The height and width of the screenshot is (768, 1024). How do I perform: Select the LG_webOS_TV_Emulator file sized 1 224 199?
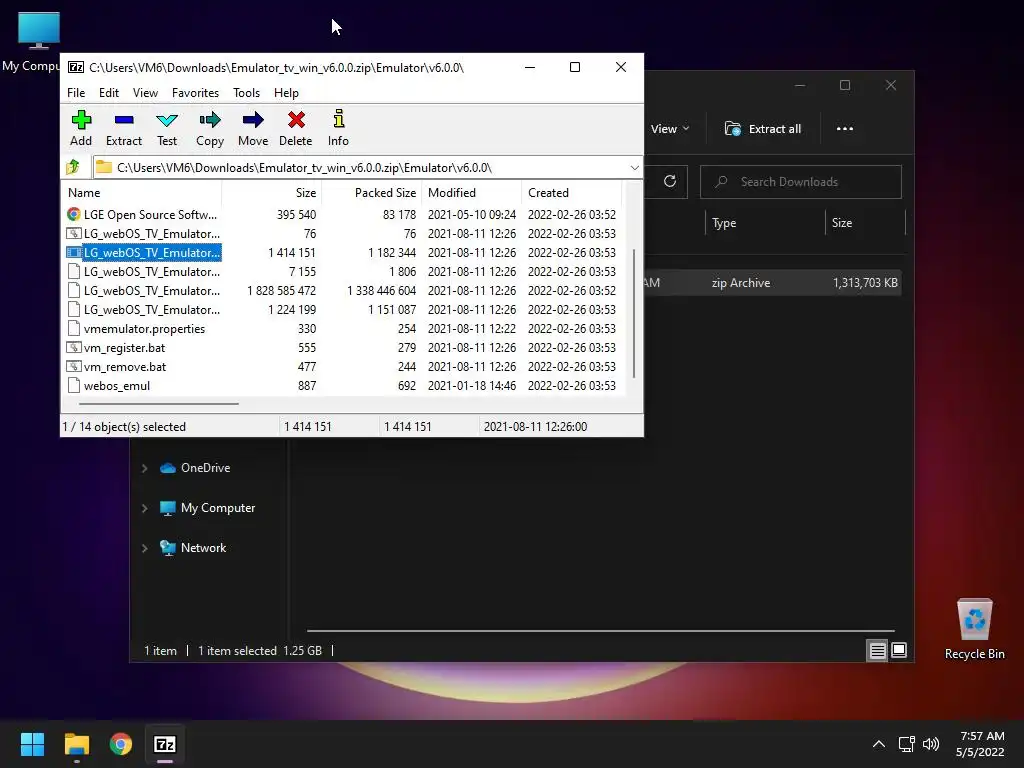152,310
